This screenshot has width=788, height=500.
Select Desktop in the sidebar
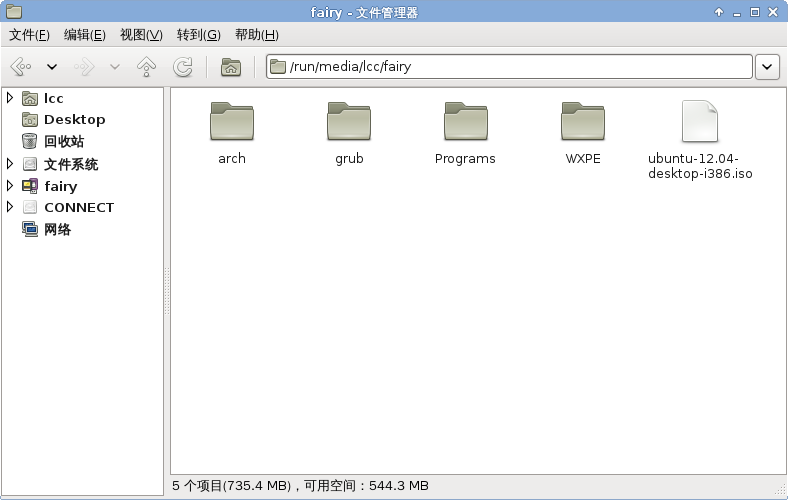click(x=75, y=120)
